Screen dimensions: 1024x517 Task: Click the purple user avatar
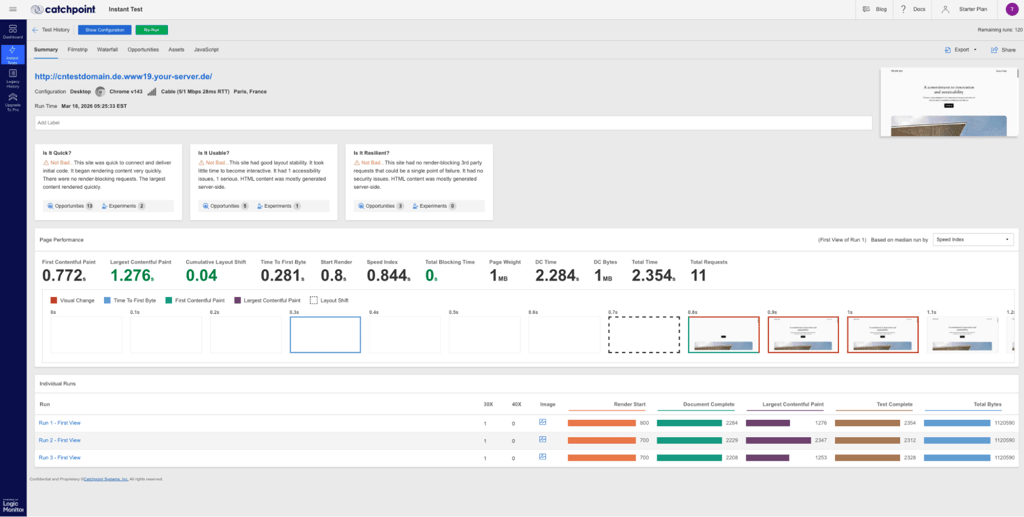1012,9
